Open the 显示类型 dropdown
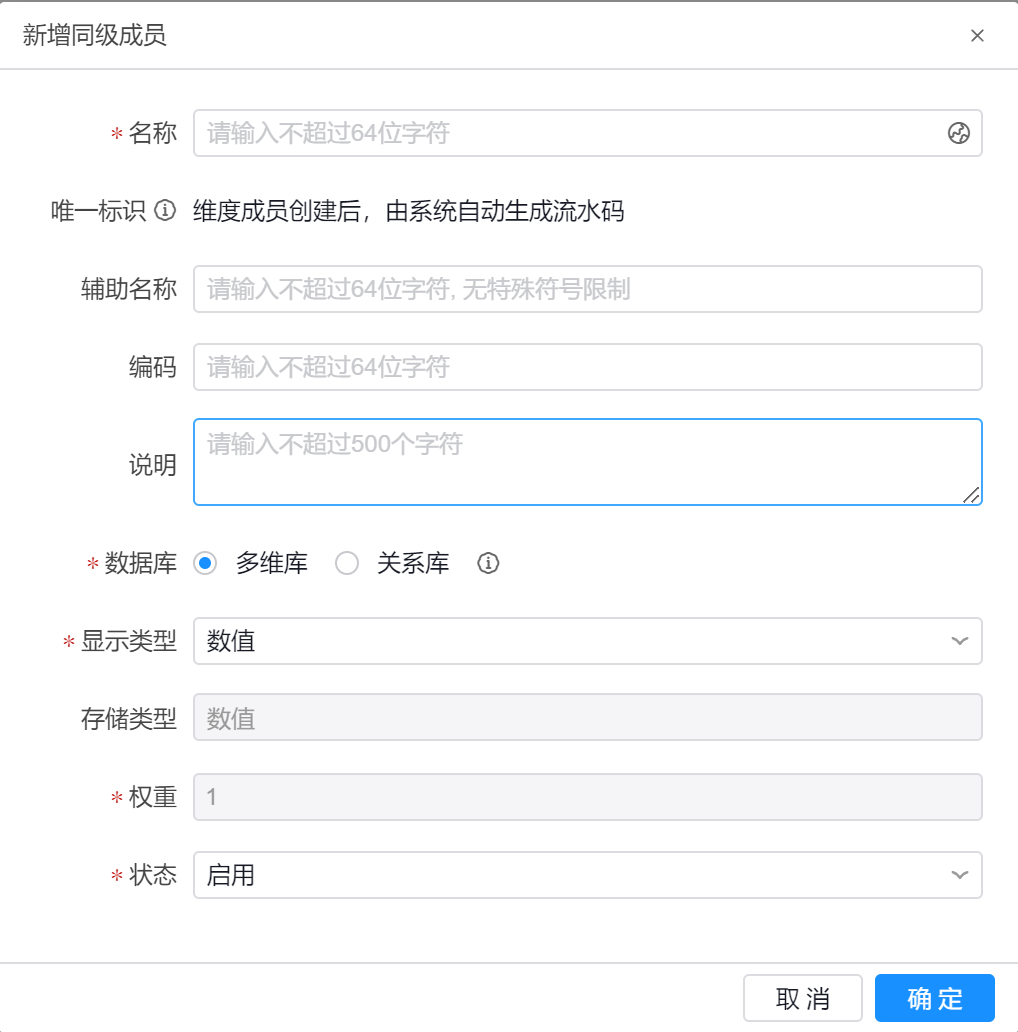The height and width of the screenshot is (1032, 1018). [x=570, y=641]
